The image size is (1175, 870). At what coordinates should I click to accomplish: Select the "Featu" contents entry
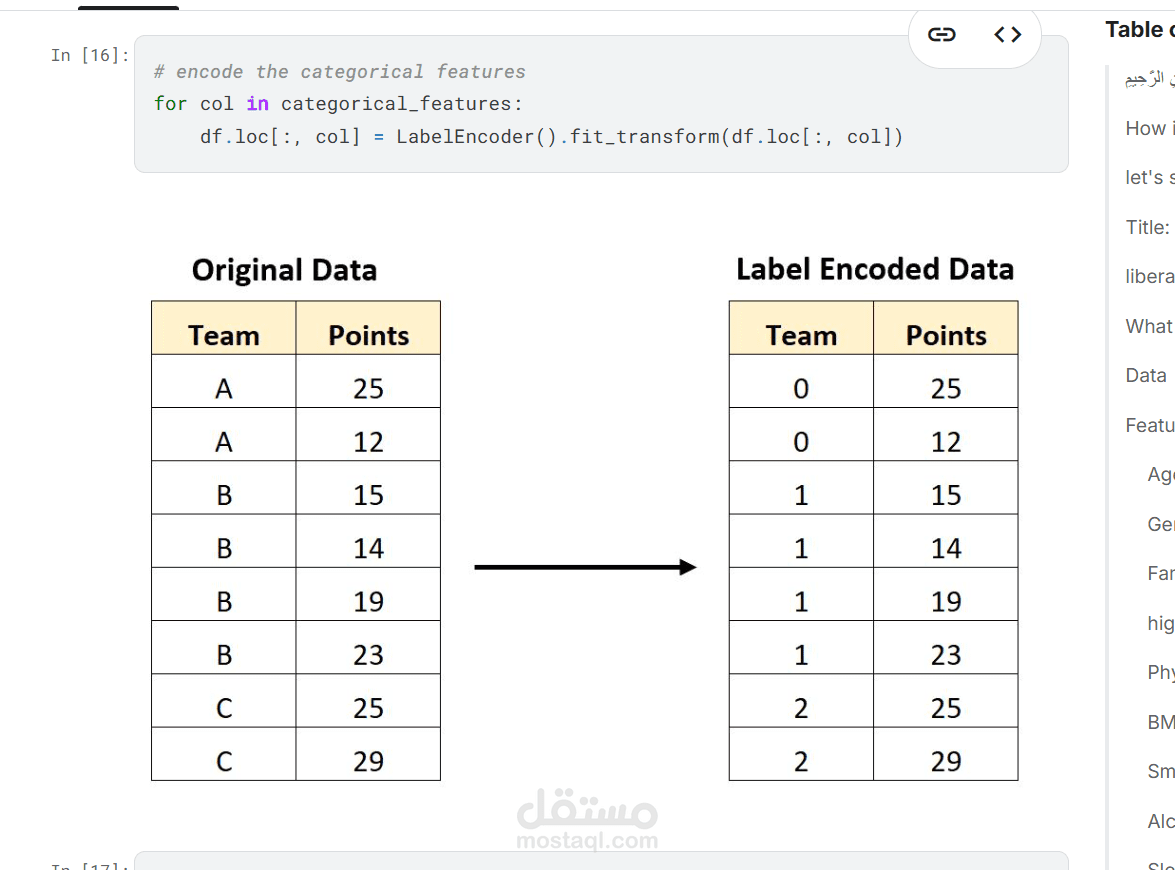coord(1150,425)
